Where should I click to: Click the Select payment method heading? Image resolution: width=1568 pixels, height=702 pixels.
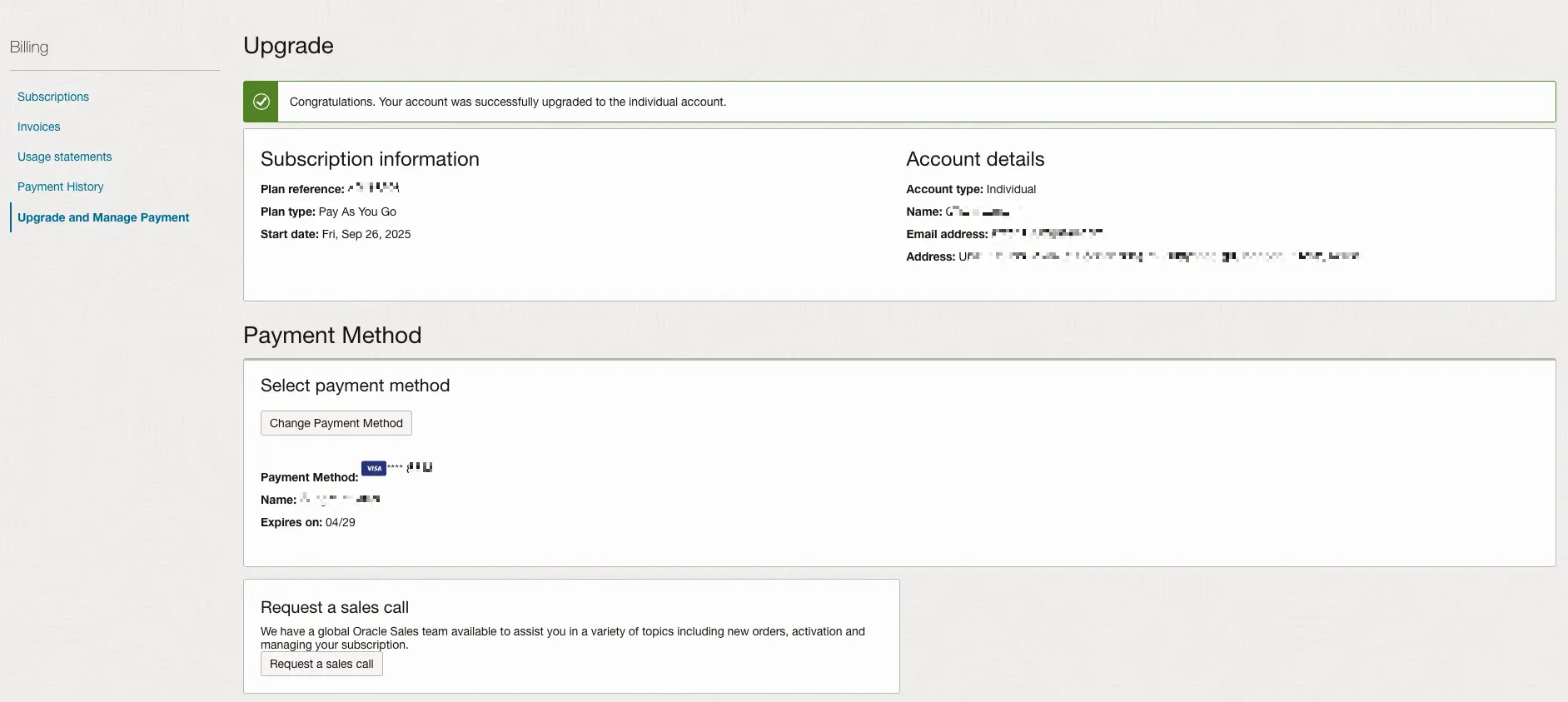[355, 386]
